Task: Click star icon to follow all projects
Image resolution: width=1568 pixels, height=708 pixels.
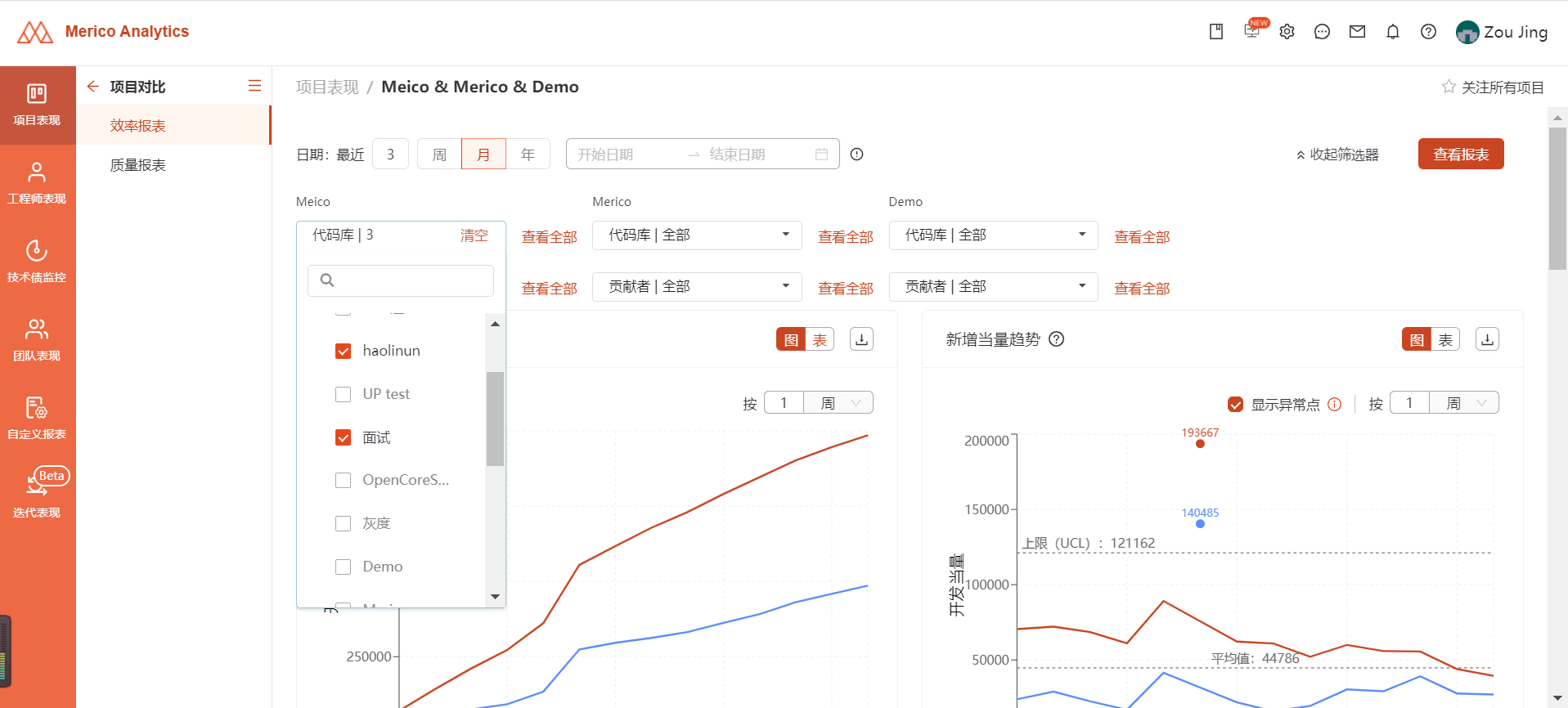Action: point(1449,87)
